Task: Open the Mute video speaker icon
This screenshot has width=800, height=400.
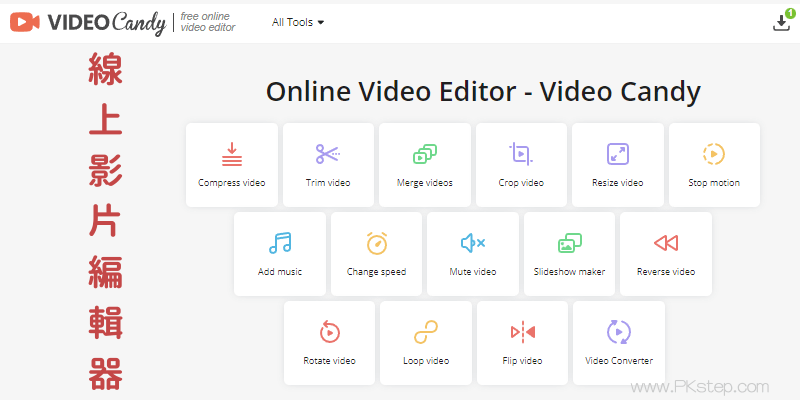Action: pos(473,243)
